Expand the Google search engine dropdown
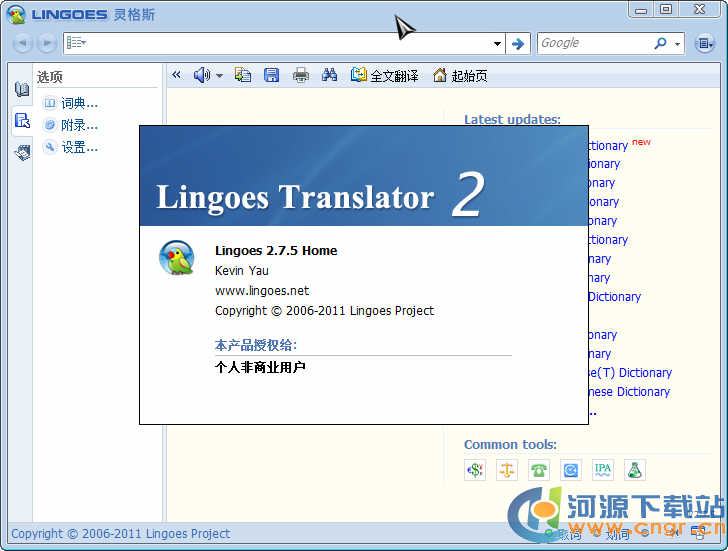This screenshot has width=728, height=551. click(x=677, y=44)
